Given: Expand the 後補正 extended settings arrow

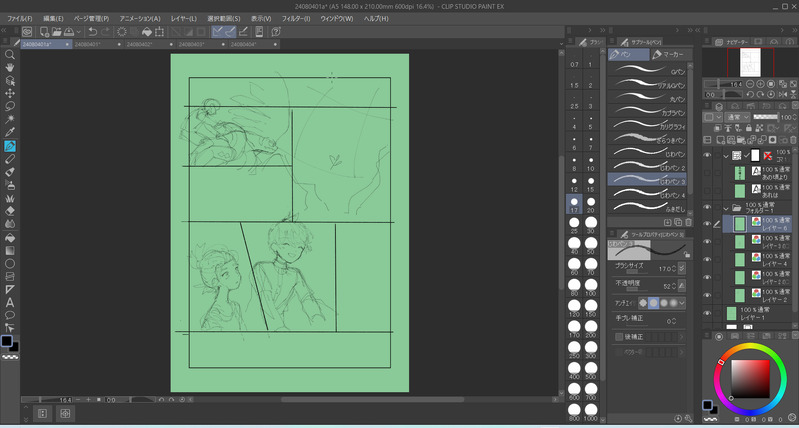Looking at the screenshot, I should tap(681, 337).
